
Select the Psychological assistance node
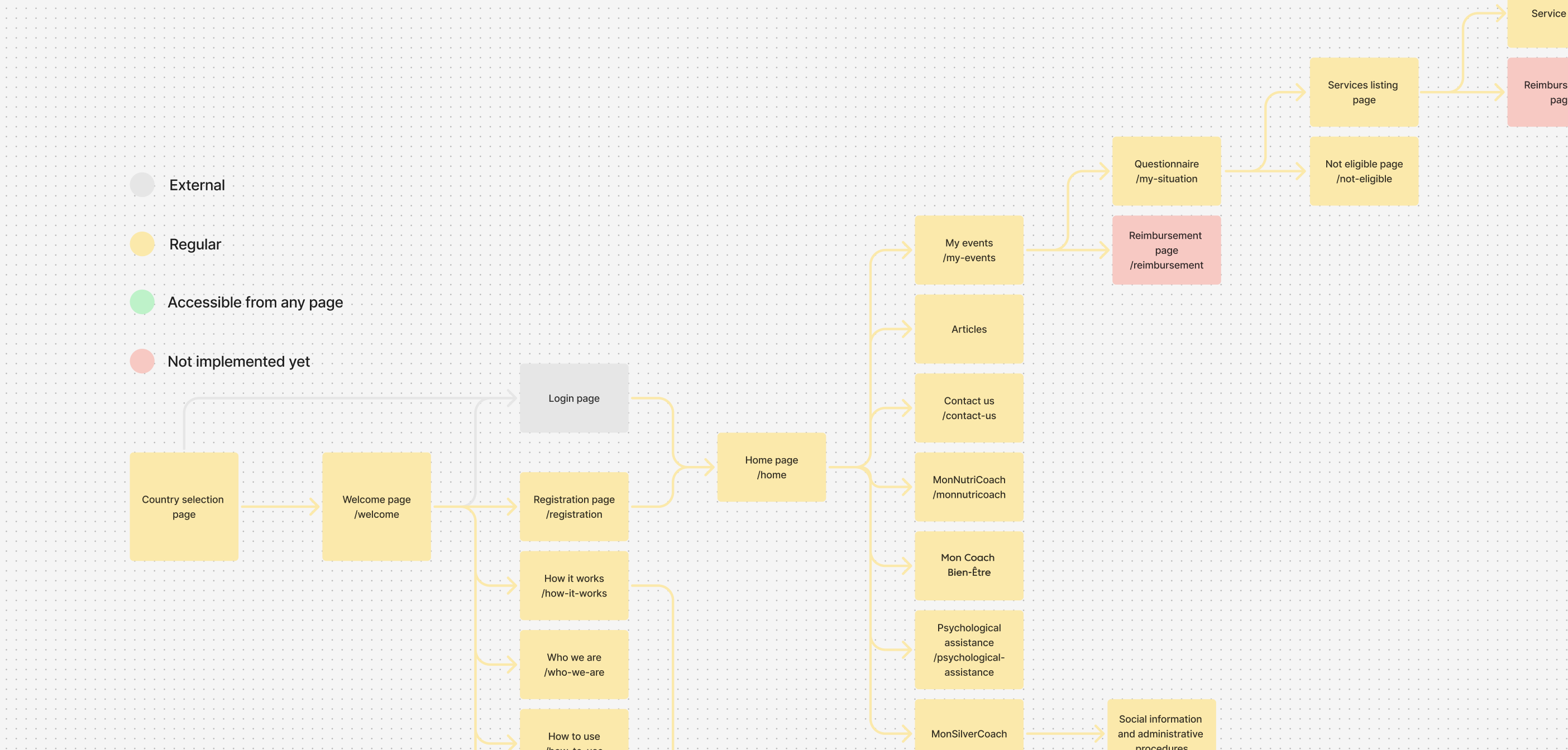pyautogui.click(x=968, y=650)
